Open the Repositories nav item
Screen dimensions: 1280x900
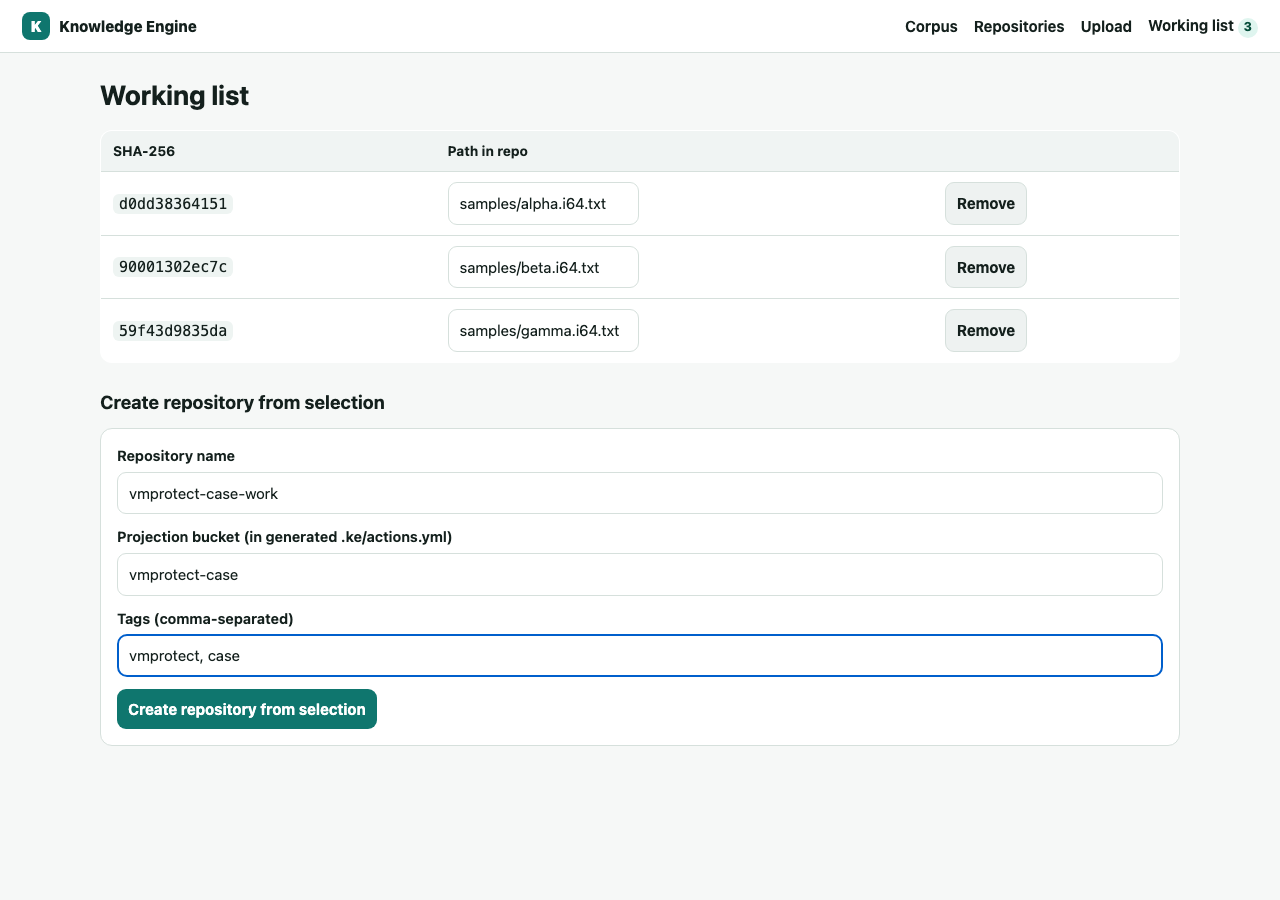pyautogui.click(x=1019, y=26)
